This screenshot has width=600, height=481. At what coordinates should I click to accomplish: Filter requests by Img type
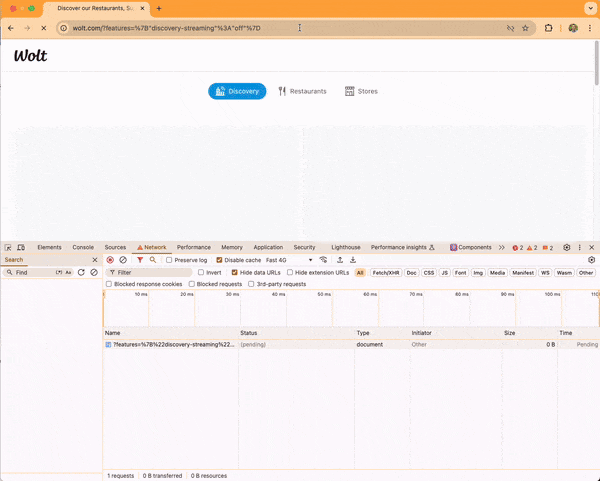(478, 273)
